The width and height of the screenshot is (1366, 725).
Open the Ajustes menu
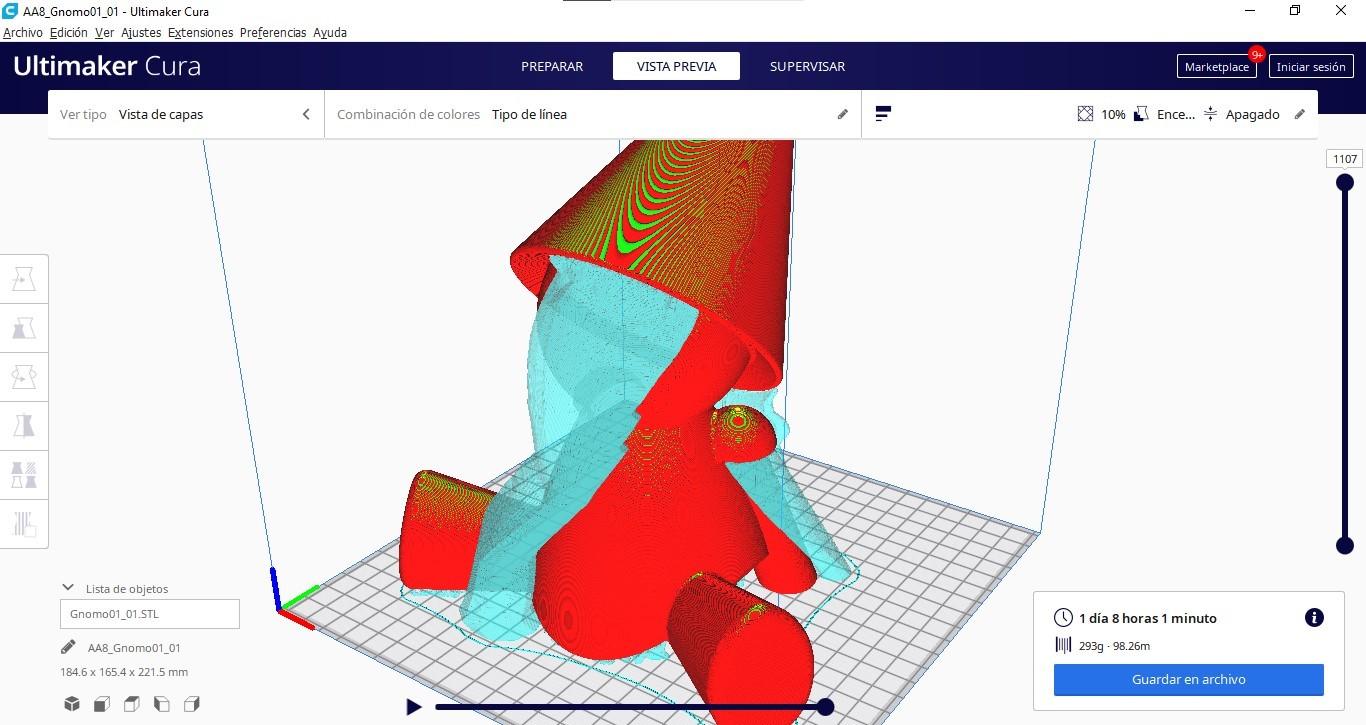pyautogui.click(x=141, y=32)
